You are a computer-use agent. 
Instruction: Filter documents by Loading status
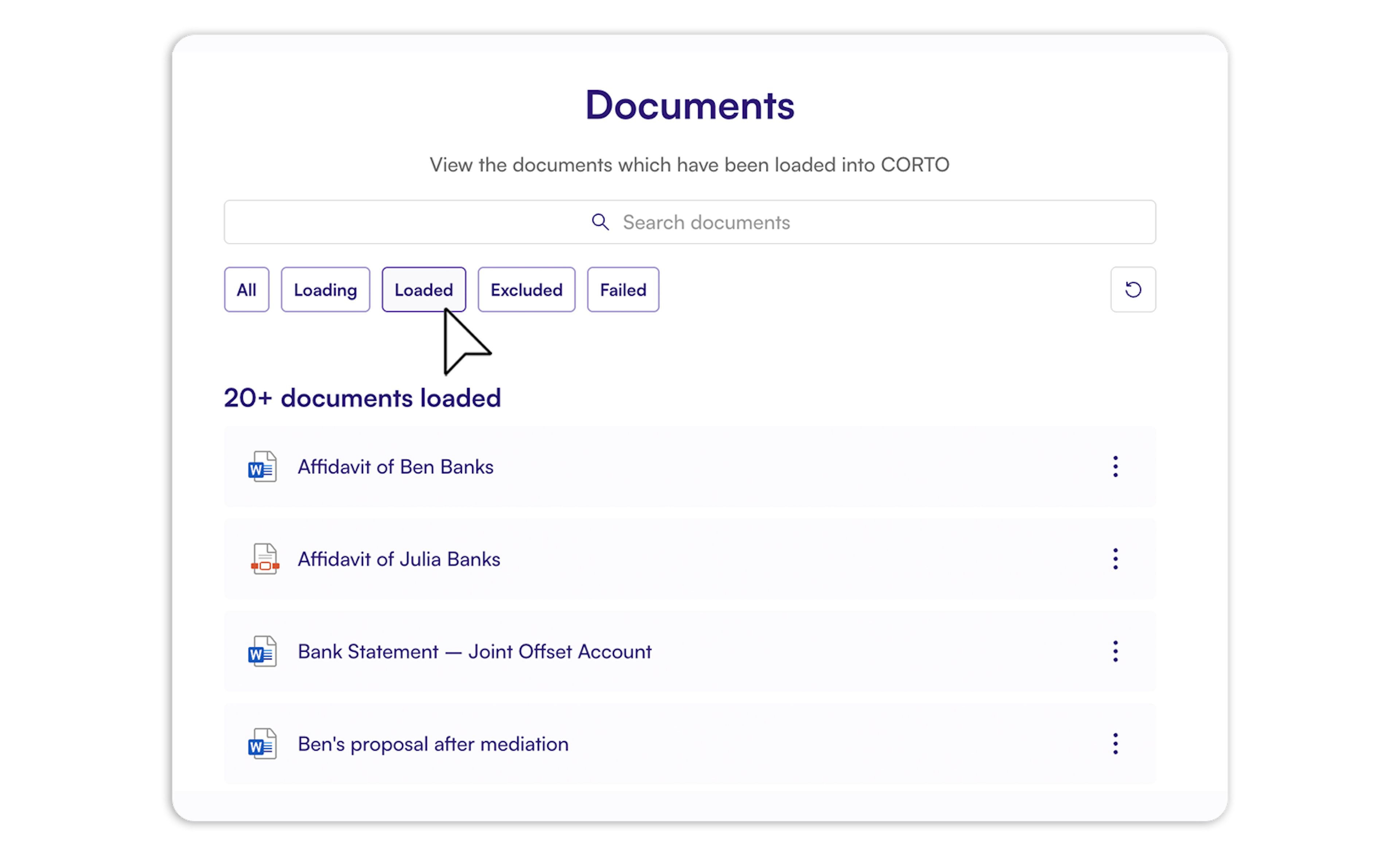tap(325, 290)
